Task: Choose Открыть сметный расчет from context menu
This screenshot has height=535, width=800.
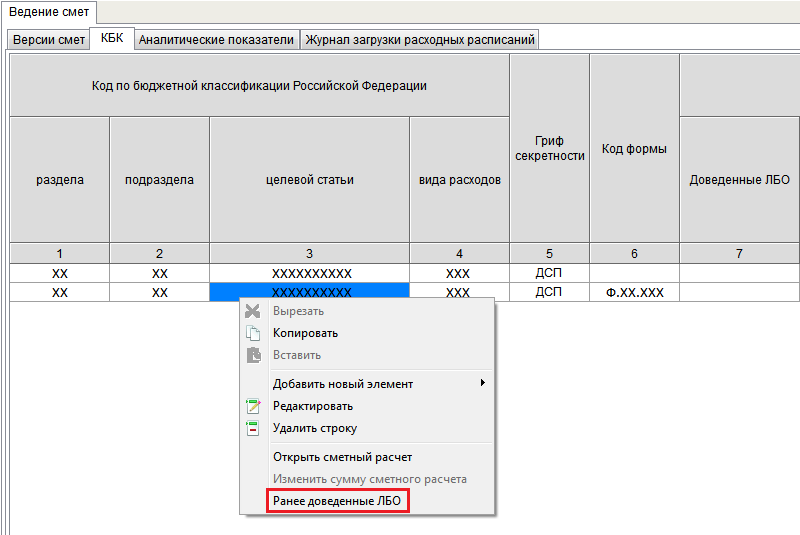Action: coord(342,457)
